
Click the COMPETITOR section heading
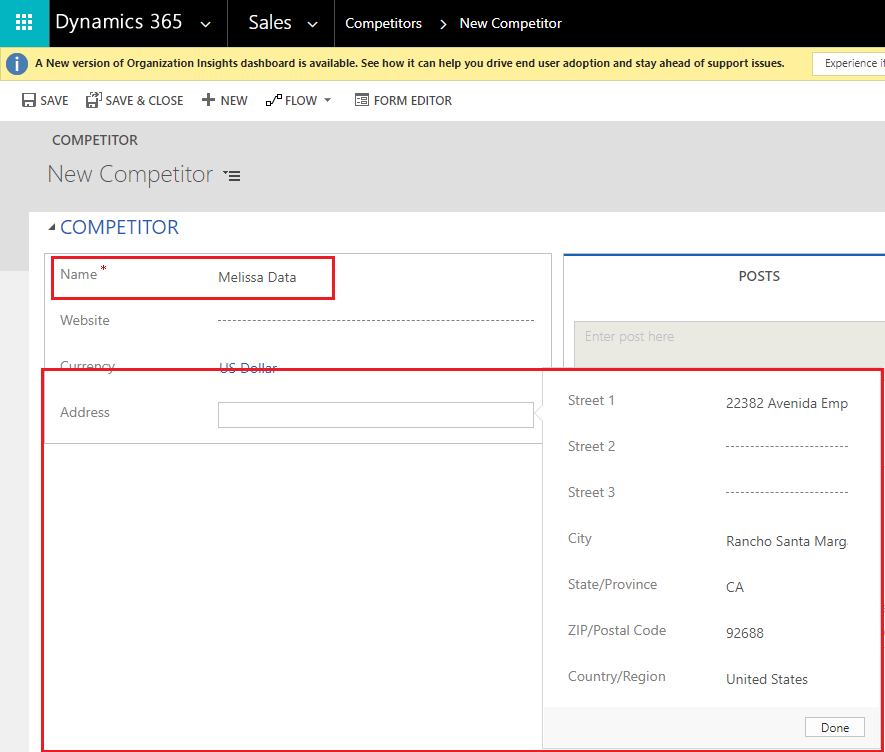(119, 227)
